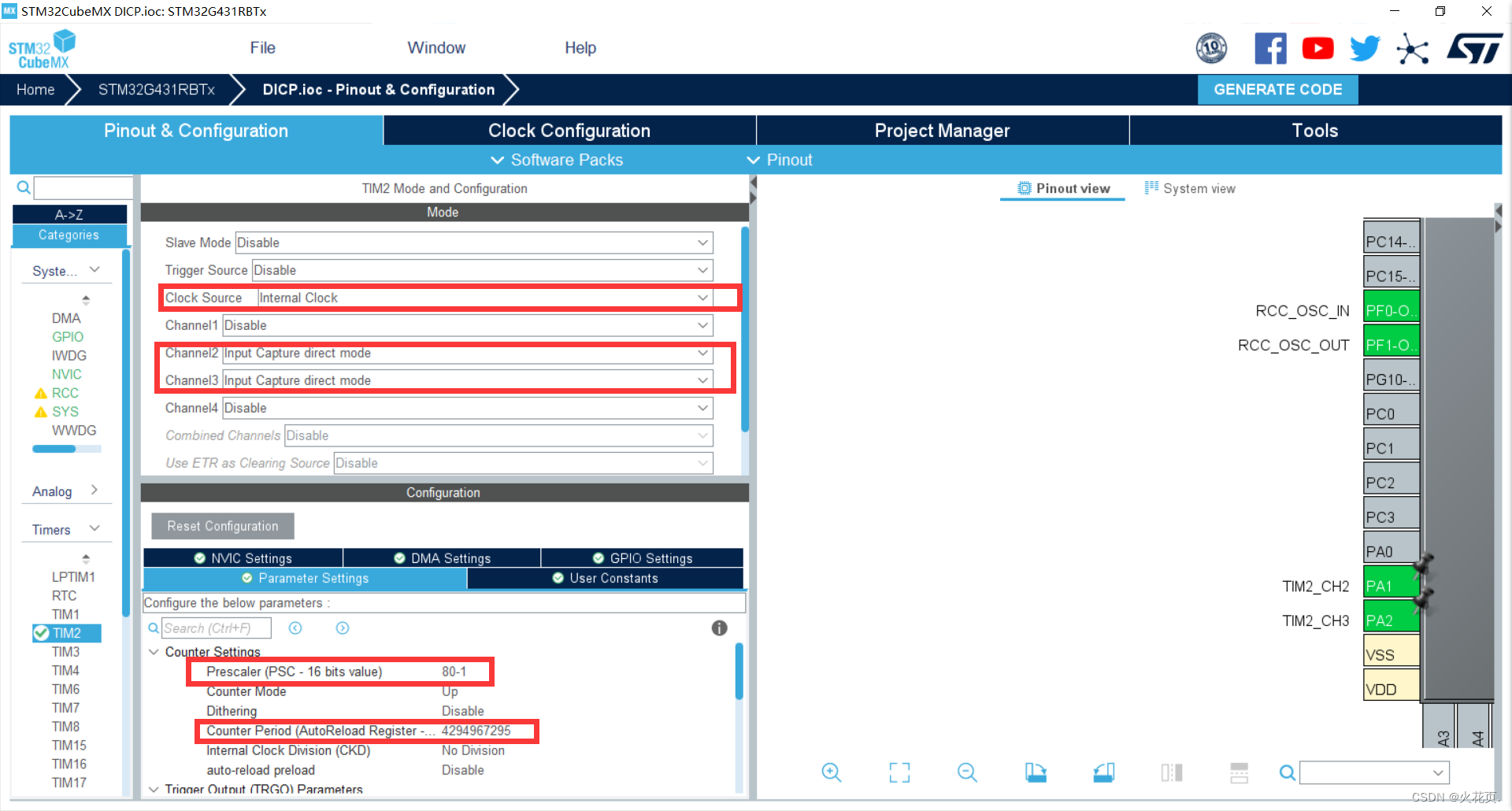Click the category search magnifier icon
The image size is (1512, 811).
tap(24, 187)
